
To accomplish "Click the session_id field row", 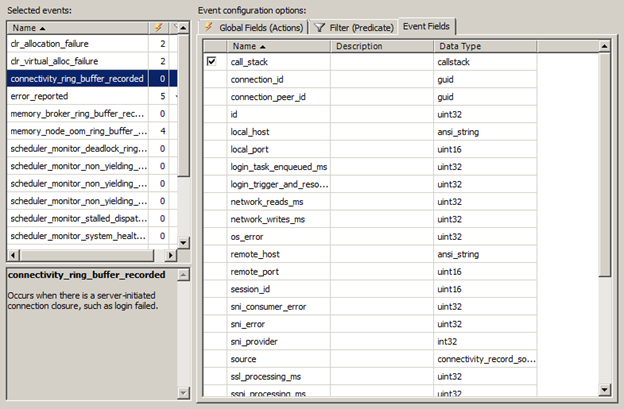I will click(x=370, y=290).
